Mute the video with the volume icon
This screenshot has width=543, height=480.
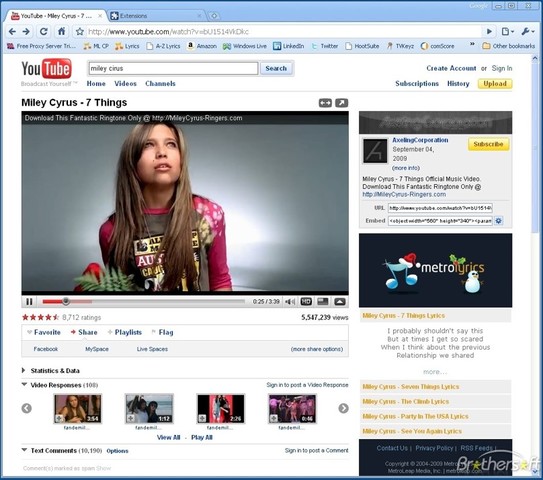tap(290, 302)
